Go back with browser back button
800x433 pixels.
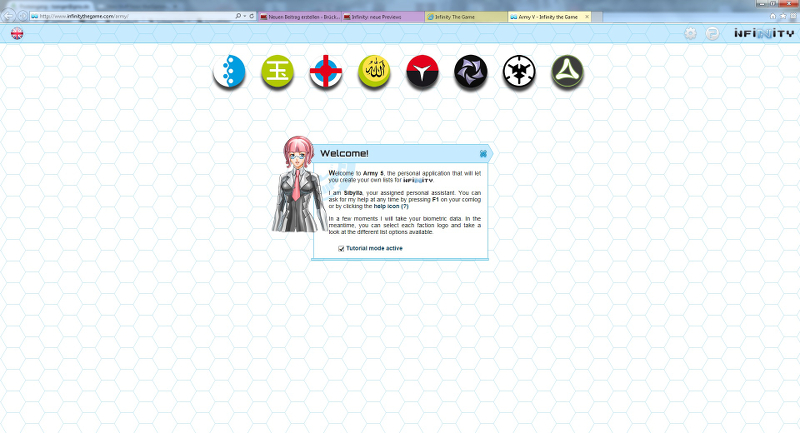point(9,16)
